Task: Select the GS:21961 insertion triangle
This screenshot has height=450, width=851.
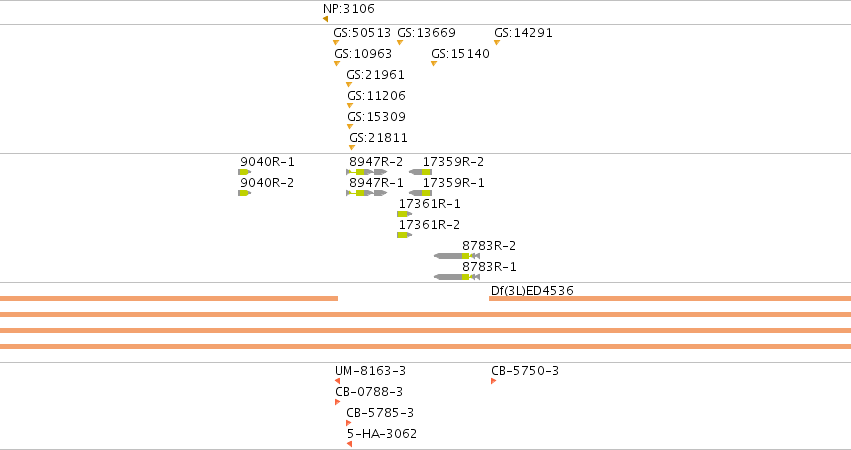Action: (349, 85)
